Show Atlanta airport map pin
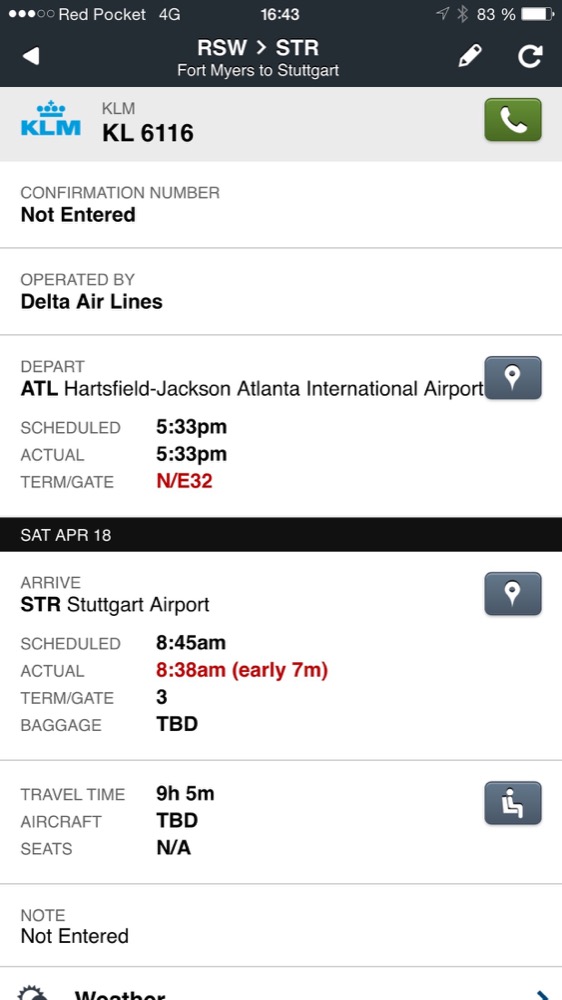The height and width of the screenshot is (1000, 562). 513,378
